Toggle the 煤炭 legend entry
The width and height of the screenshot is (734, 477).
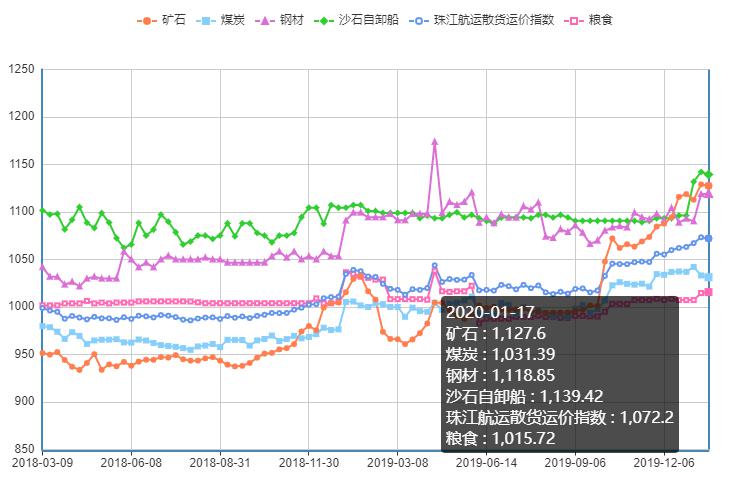click(220, 20)
